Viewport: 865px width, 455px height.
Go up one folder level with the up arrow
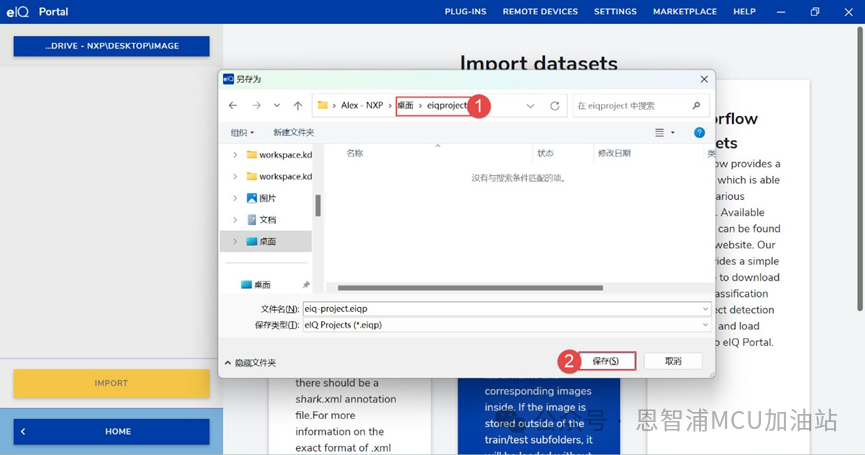[x=298, y=105]
